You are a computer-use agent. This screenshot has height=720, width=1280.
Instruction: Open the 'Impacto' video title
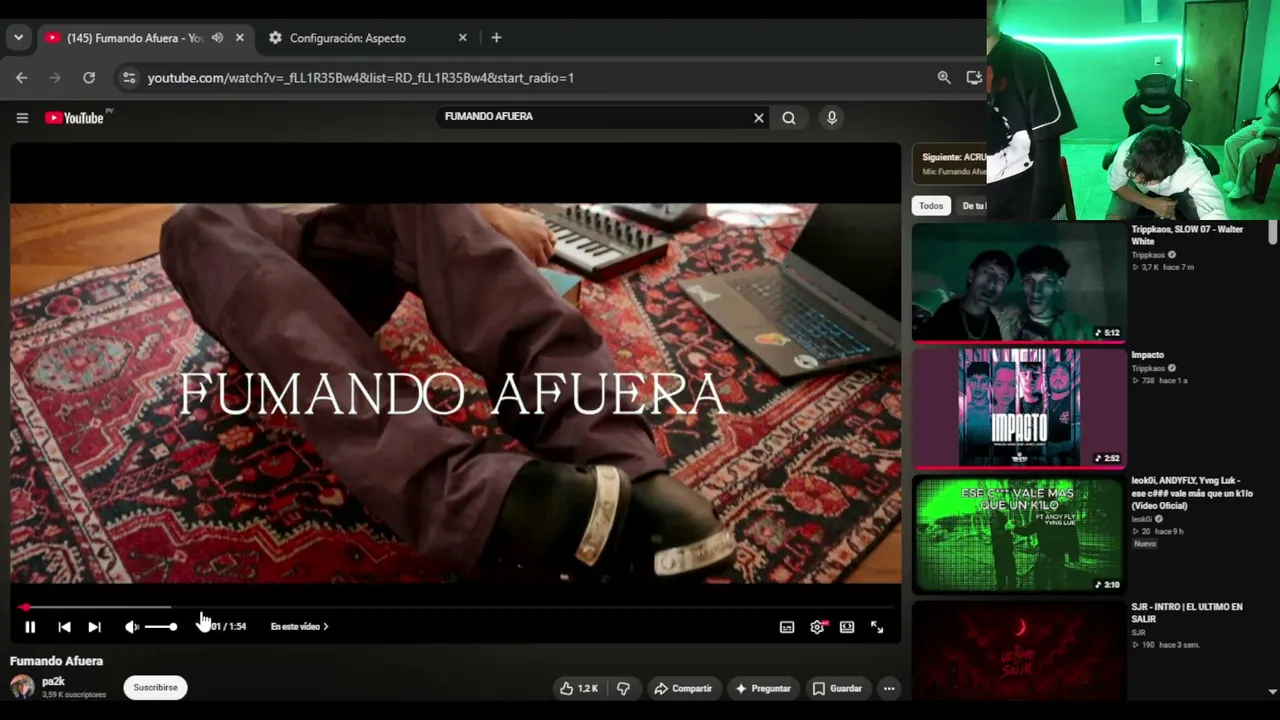click(1148, 355)
